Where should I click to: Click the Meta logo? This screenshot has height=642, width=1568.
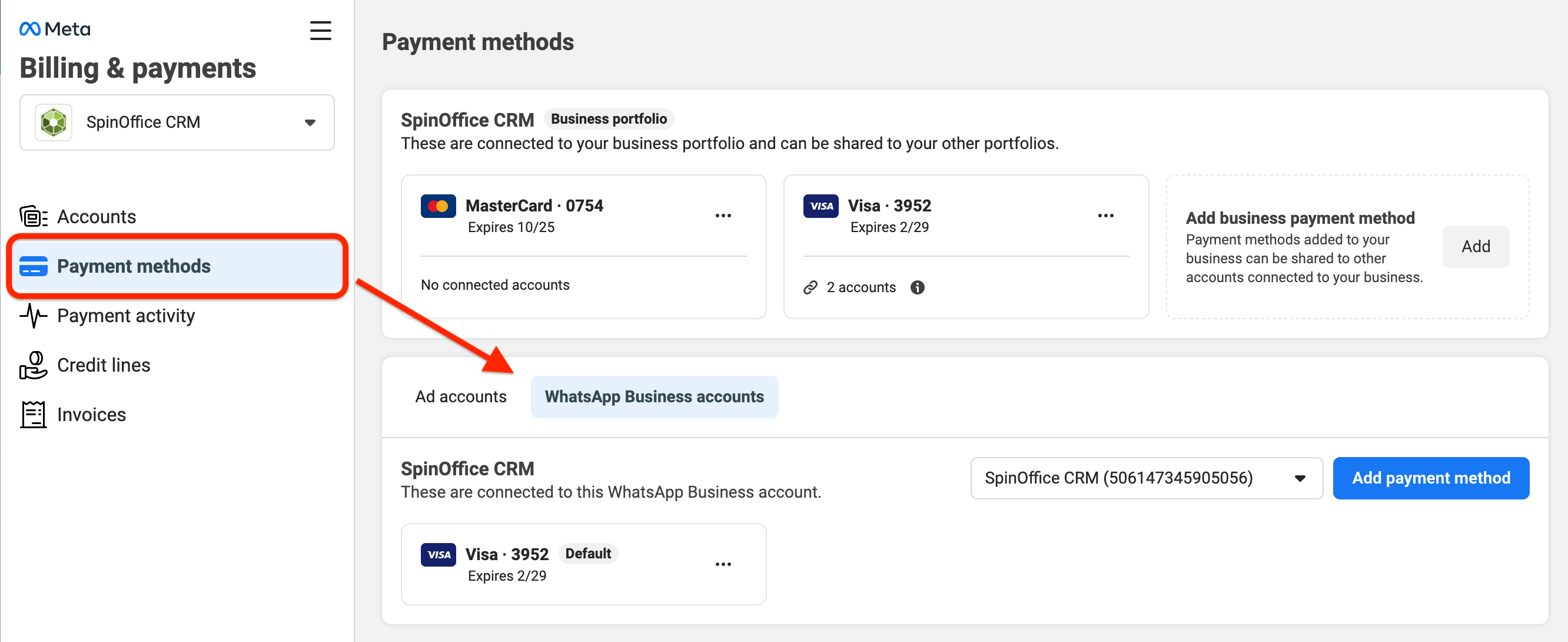click(x=55, y=29)
